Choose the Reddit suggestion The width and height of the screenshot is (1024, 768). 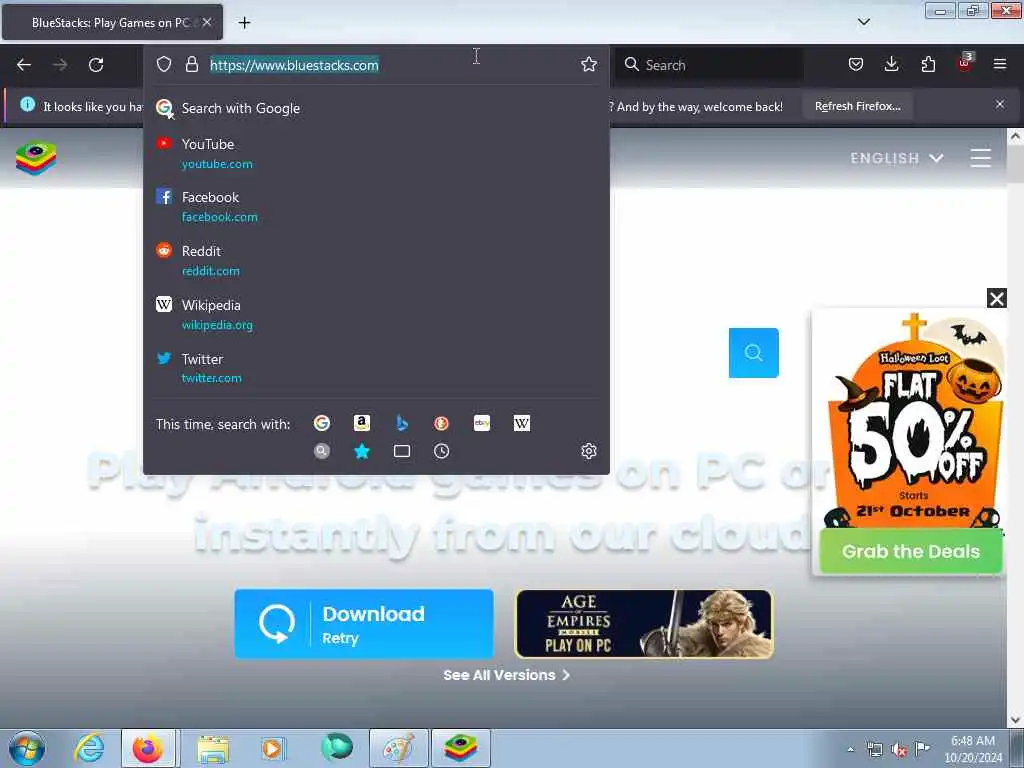[x=376, y=261]
